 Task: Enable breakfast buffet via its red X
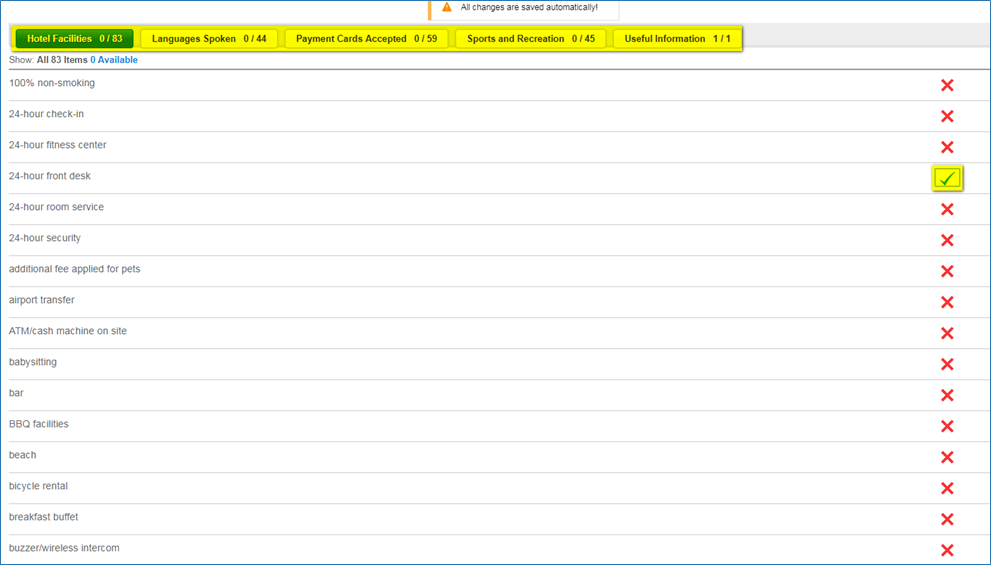[x=947, y=519]
